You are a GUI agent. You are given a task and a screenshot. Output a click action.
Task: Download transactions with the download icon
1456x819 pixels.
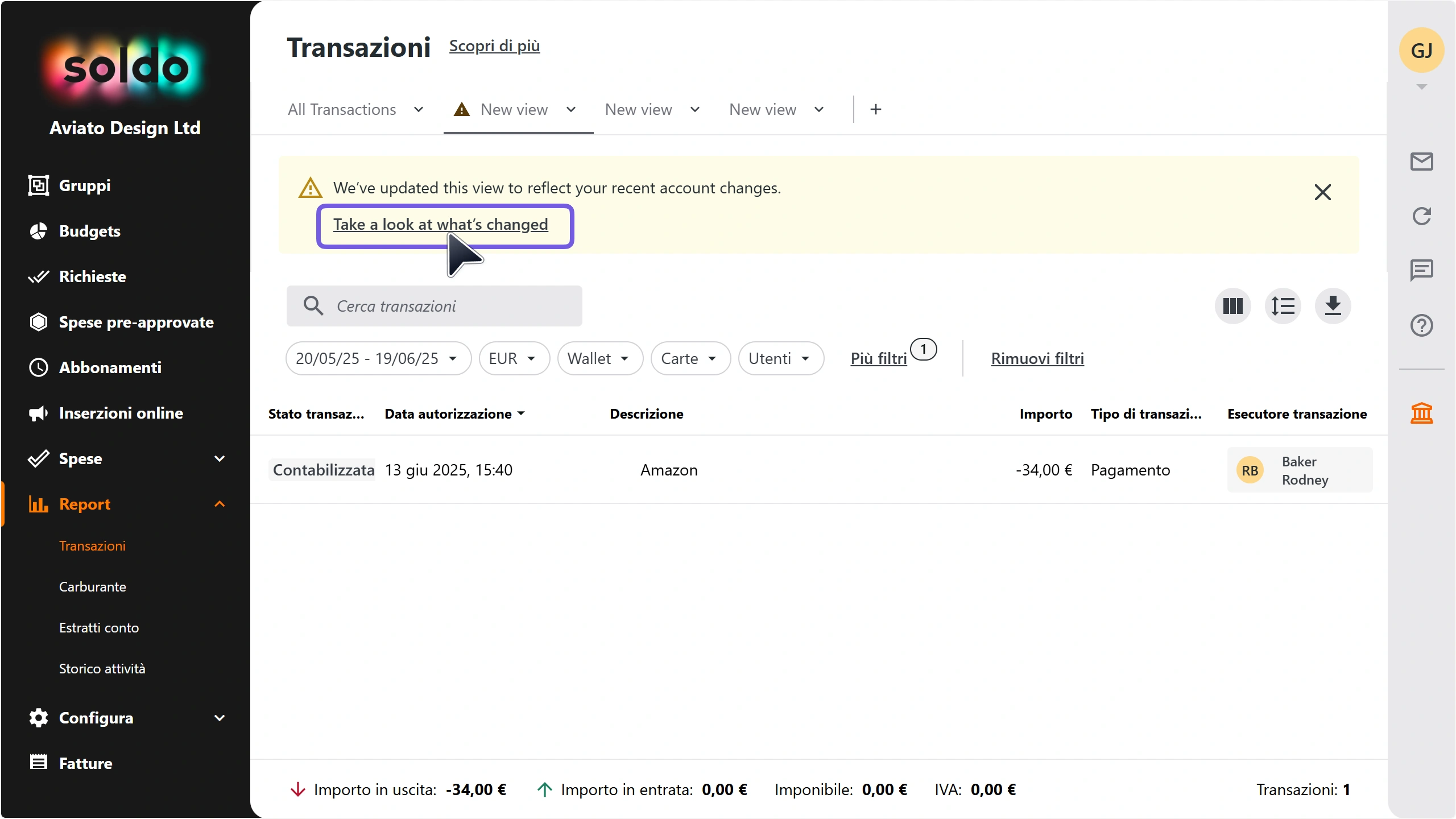(x=1333, y=306)
